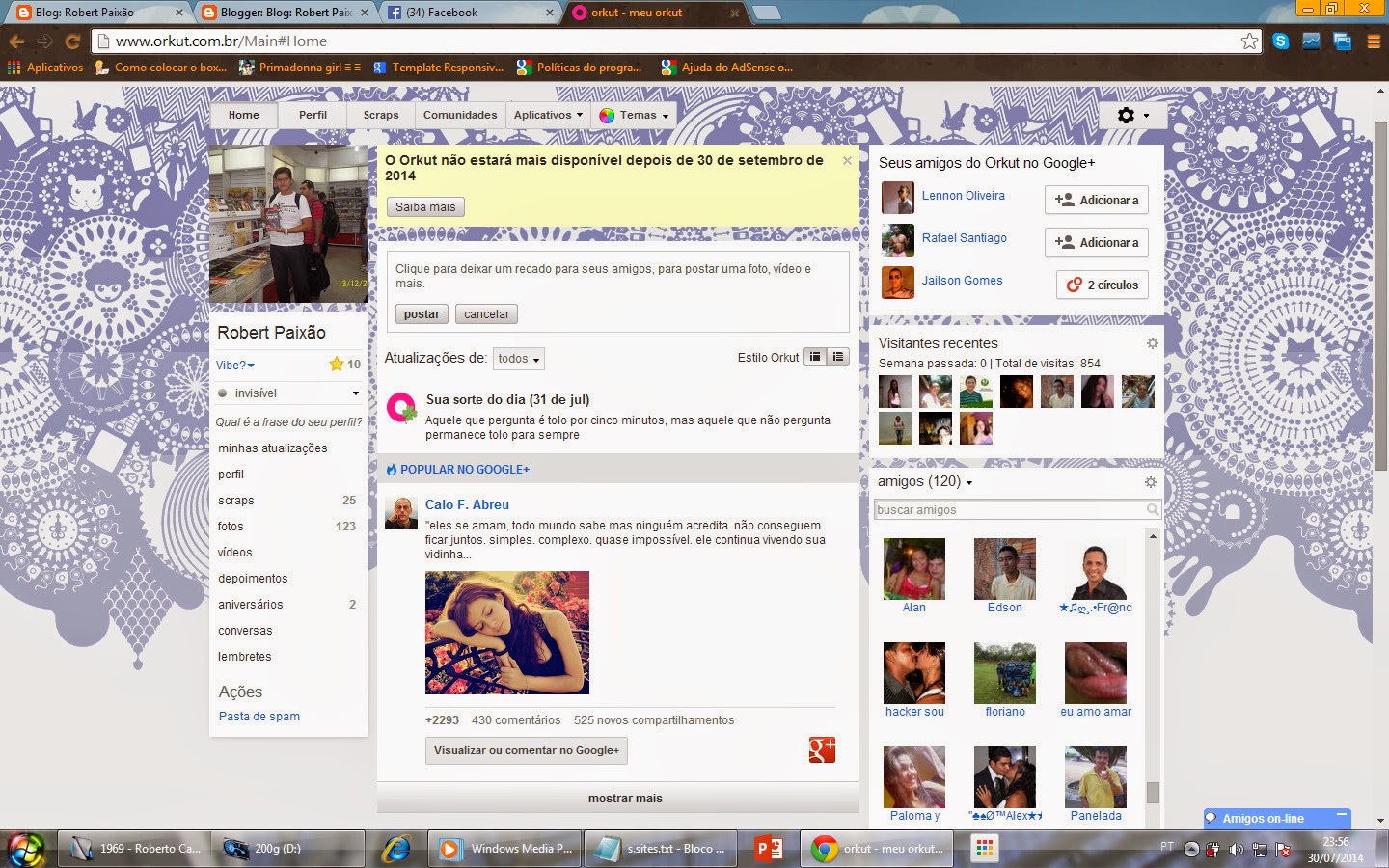Open Visitantes recentes settings gear
This screenshot has height=868, width=1389.
click(1152, 343)
